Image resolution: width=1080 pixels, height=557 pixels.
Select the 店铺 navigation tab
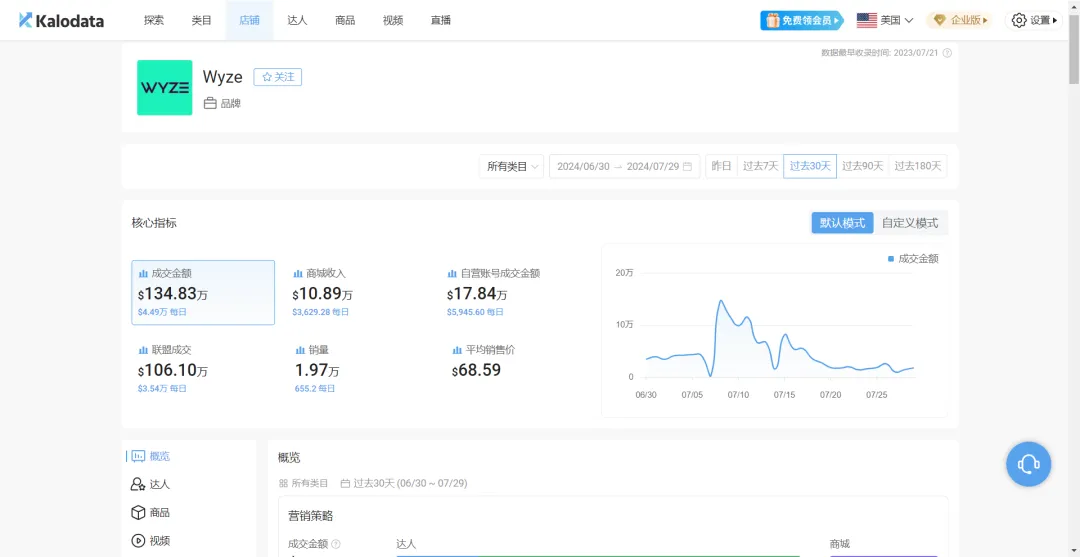click(x=249, y=20)
